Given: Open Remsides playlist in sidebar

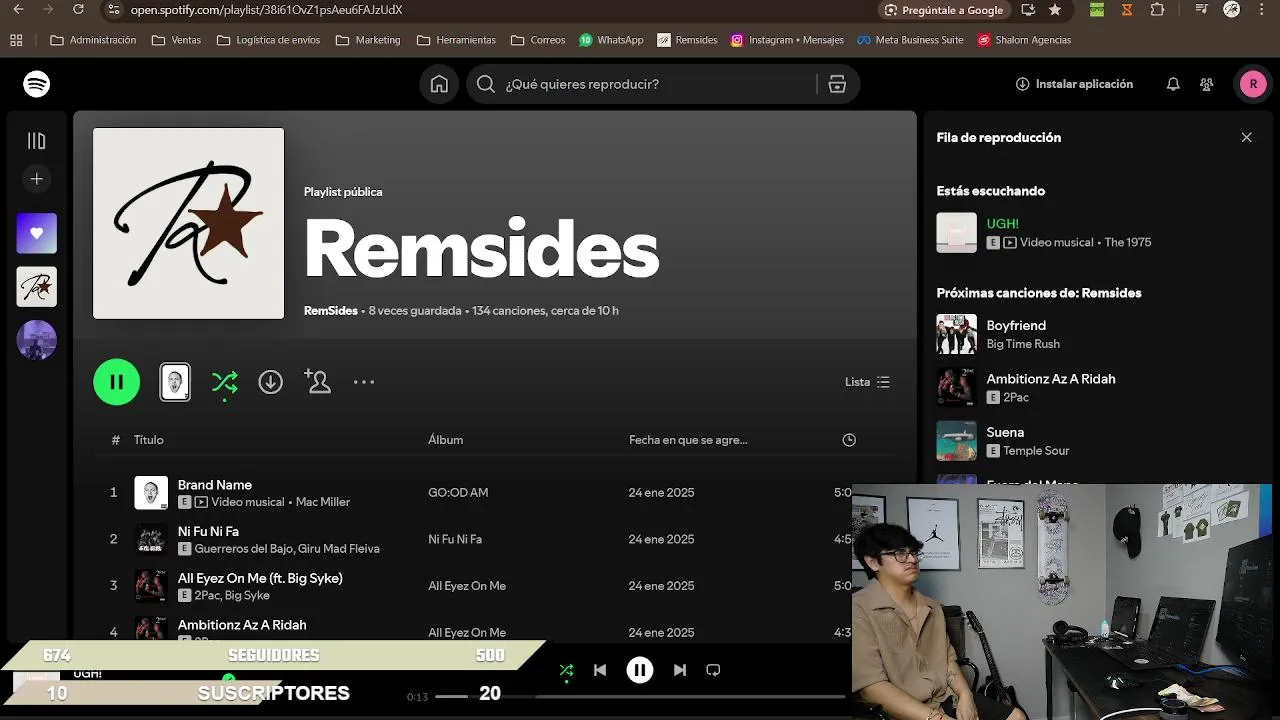Looking at the screenshot, I should click(x=37, y=287).
